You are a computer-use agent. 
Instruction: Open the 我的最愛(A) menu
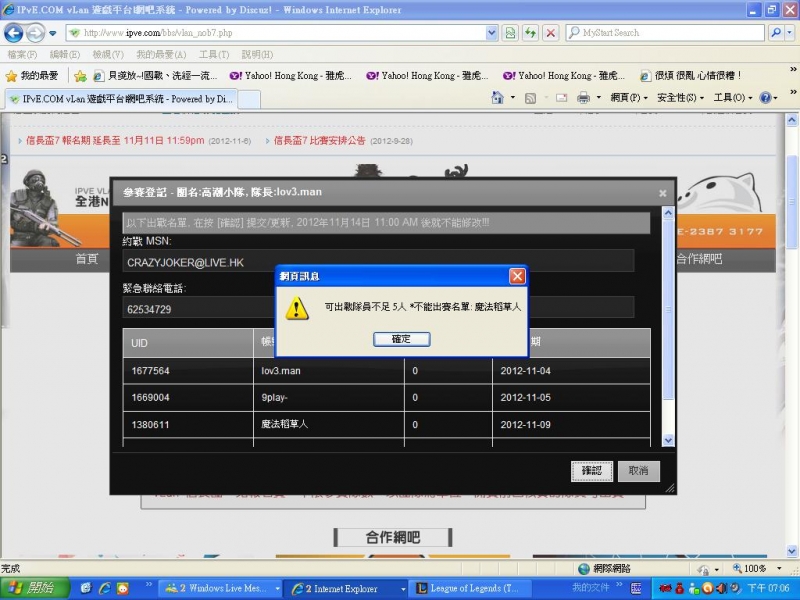pos(161,54)
